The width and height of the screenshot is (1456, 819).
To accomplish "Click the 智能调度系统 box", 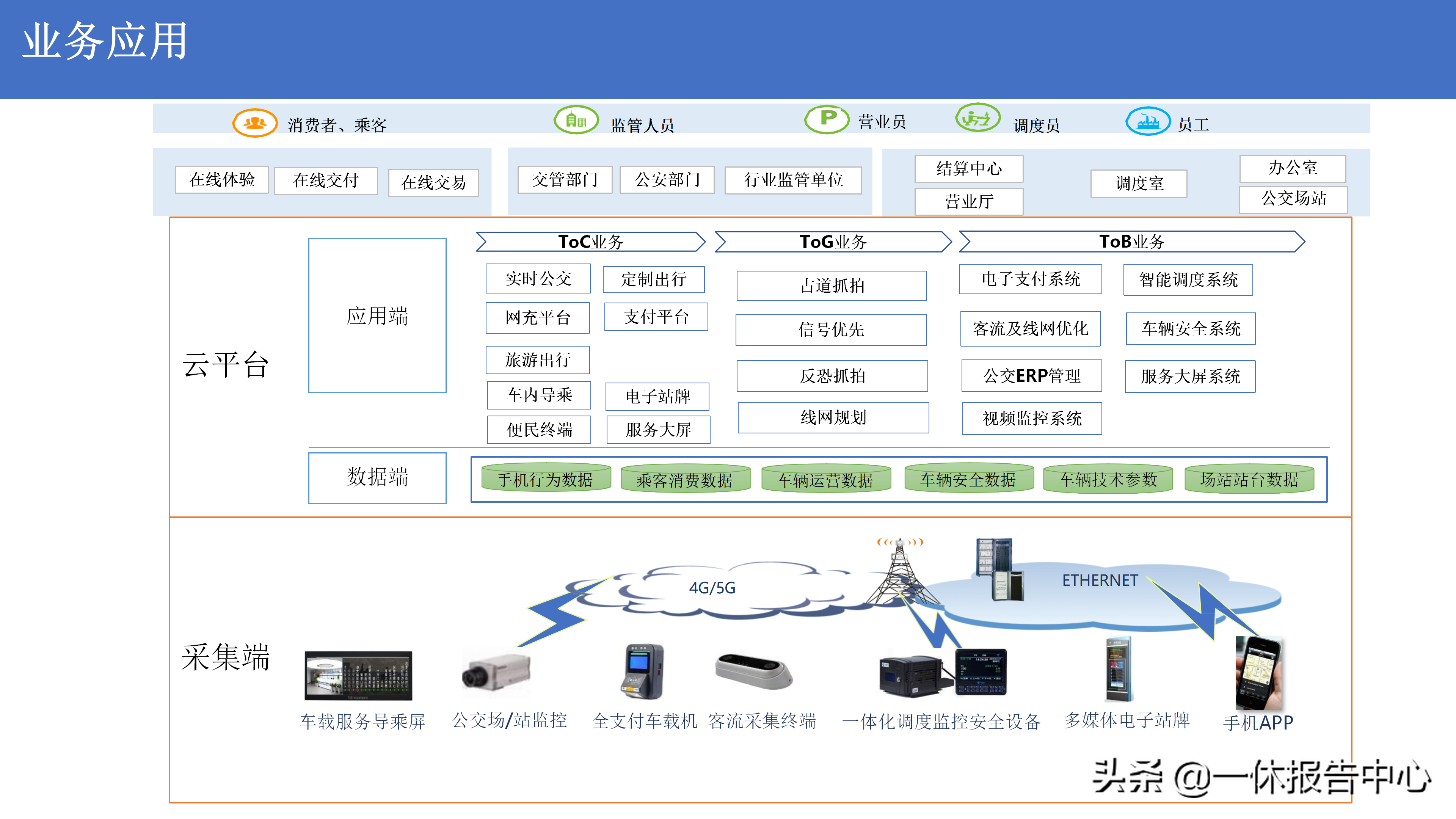I will [1188, 280].
